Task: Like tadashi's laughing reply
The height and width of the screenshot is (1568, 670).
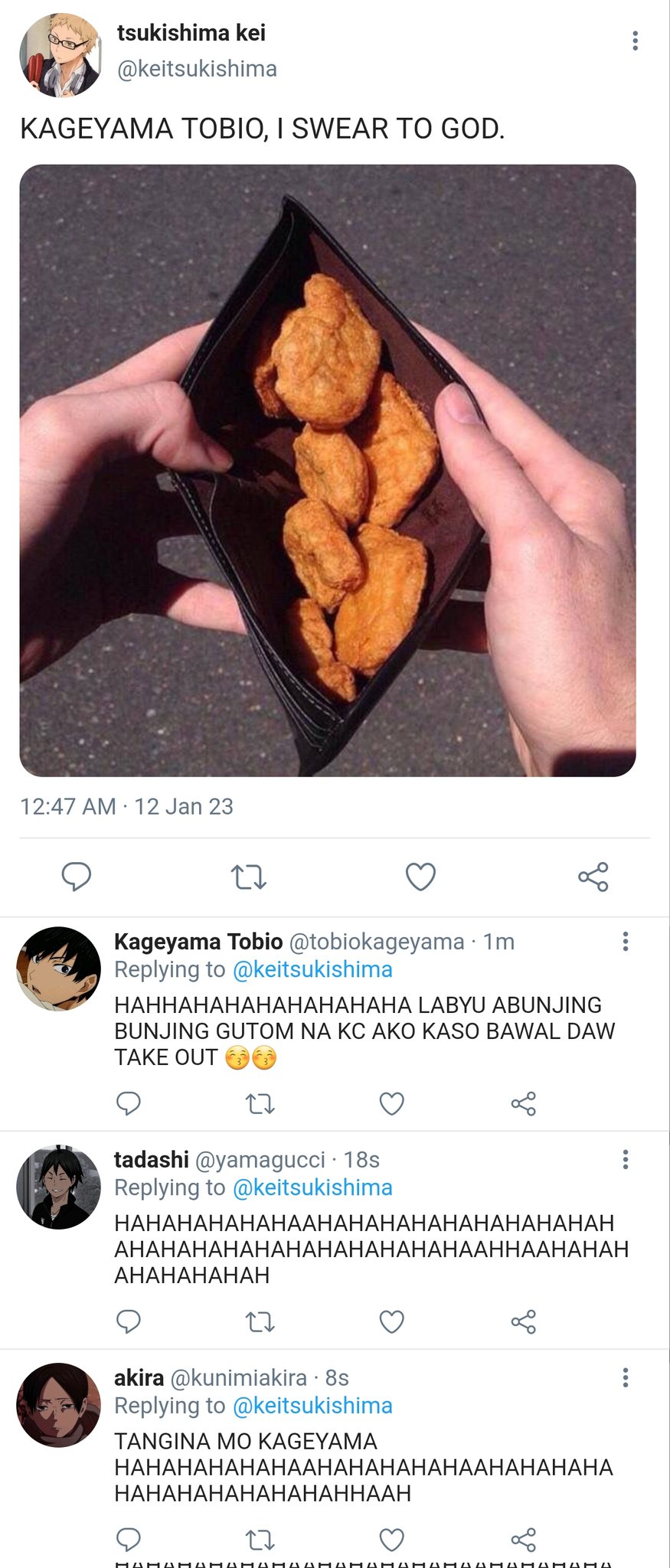Action: (x=392, y=1321)
